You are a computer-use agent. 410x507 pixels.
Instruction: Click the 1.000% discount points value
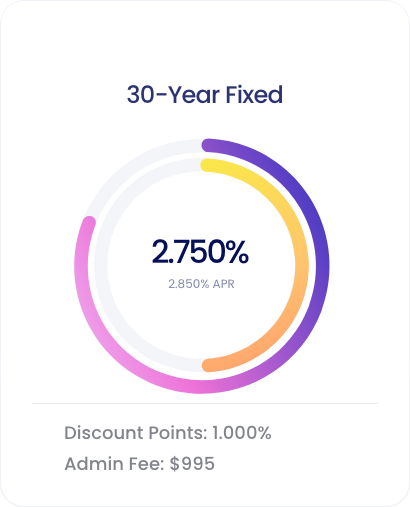click(x=242, y=433)
